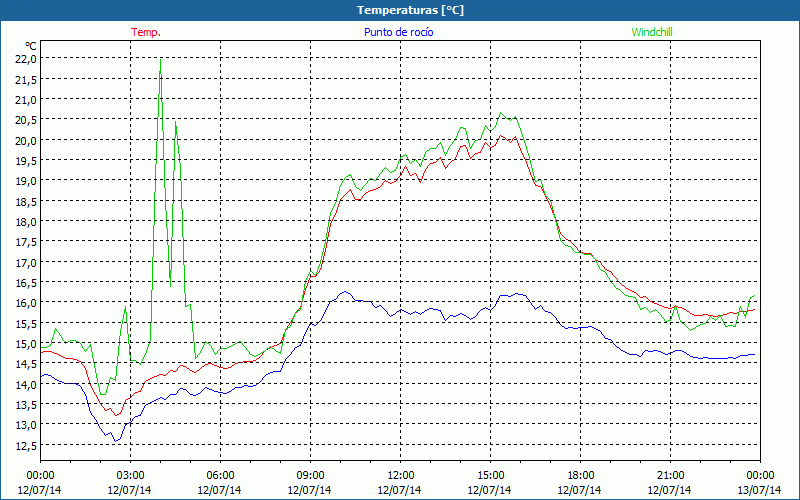Viewport: 800px width, 500px height.
Task: Select the green 'Windchill' legend label
Action: (652, 32)
